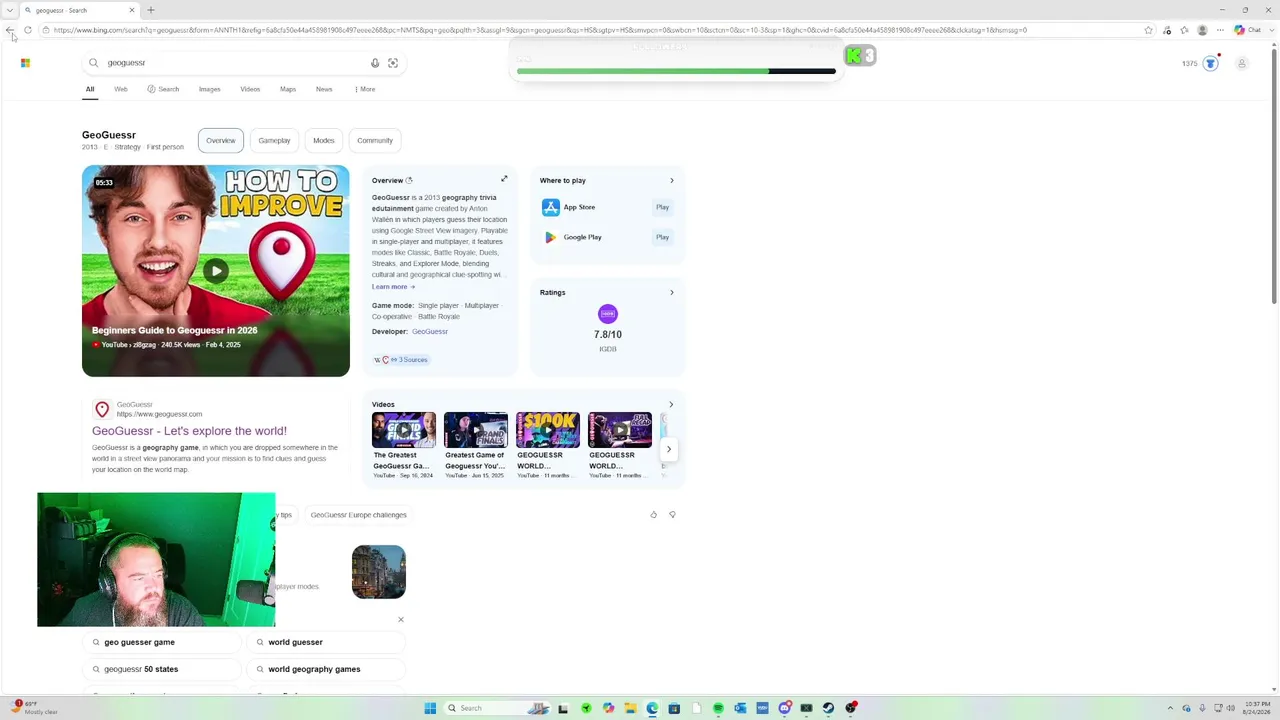Open 'GeoGuessr - Let's explore the world!' result
This screenshot has width=1280, height=720.
[x=189, y=431]
